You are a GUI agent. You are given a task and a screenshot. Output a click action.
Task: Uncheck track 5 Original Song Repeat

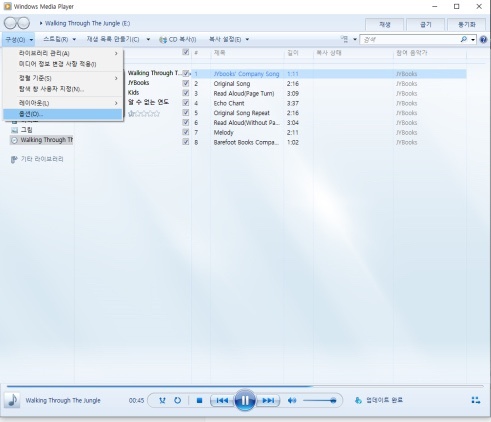186,113
